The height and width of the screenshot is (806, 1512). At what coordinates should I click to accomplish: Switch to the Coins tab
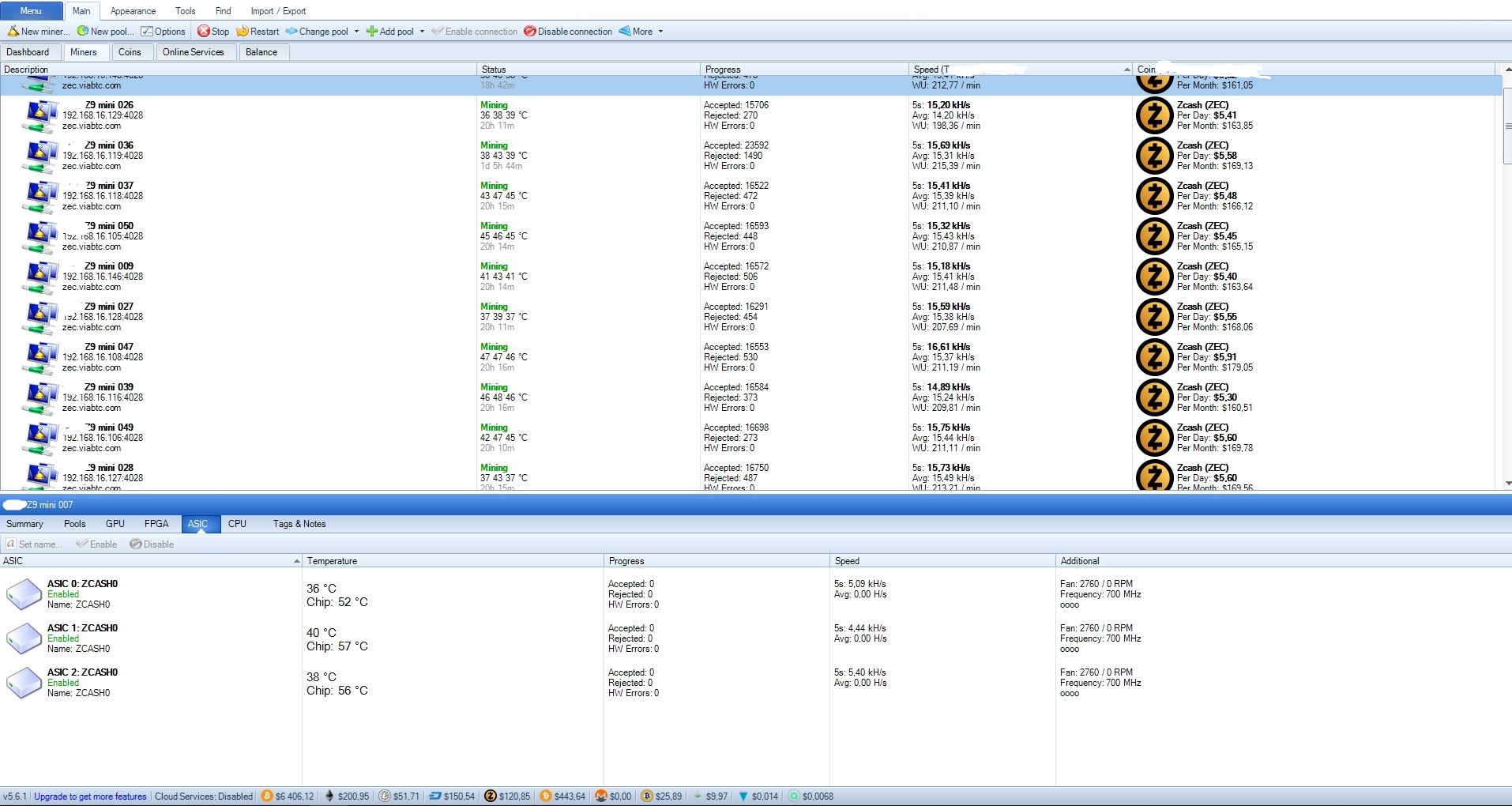(x=130, y=52)
